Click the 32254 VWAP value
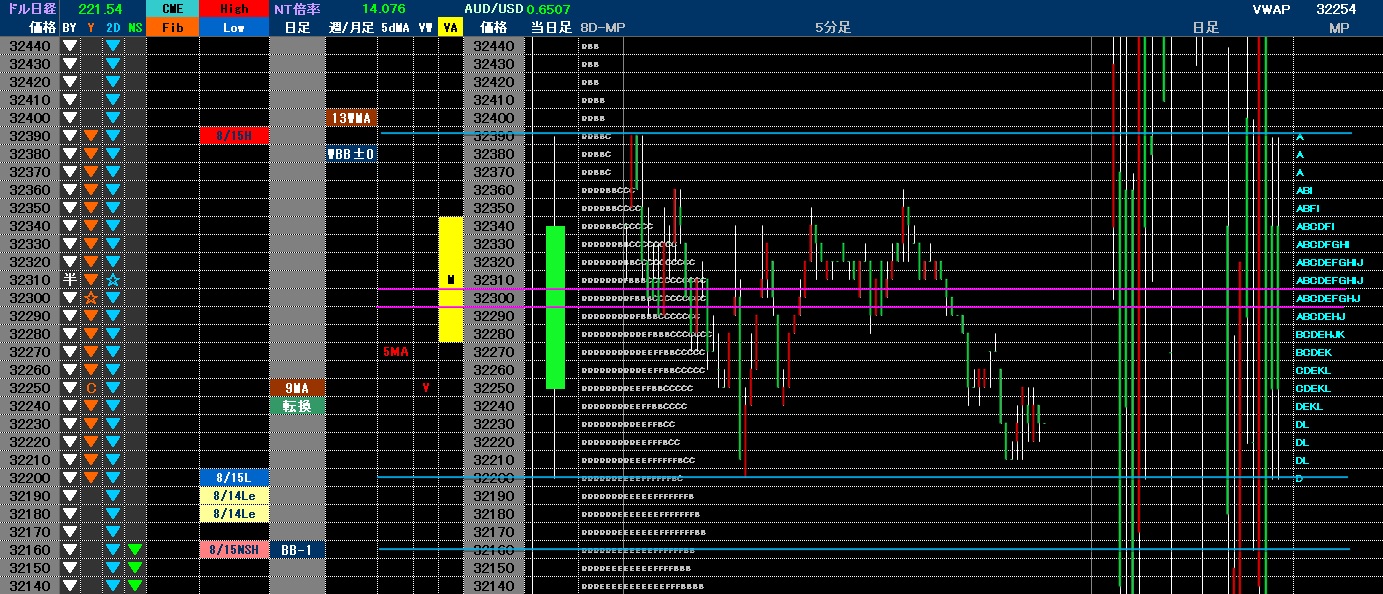The width and height of the screenshot is (1383, 594). point(1336,9)
